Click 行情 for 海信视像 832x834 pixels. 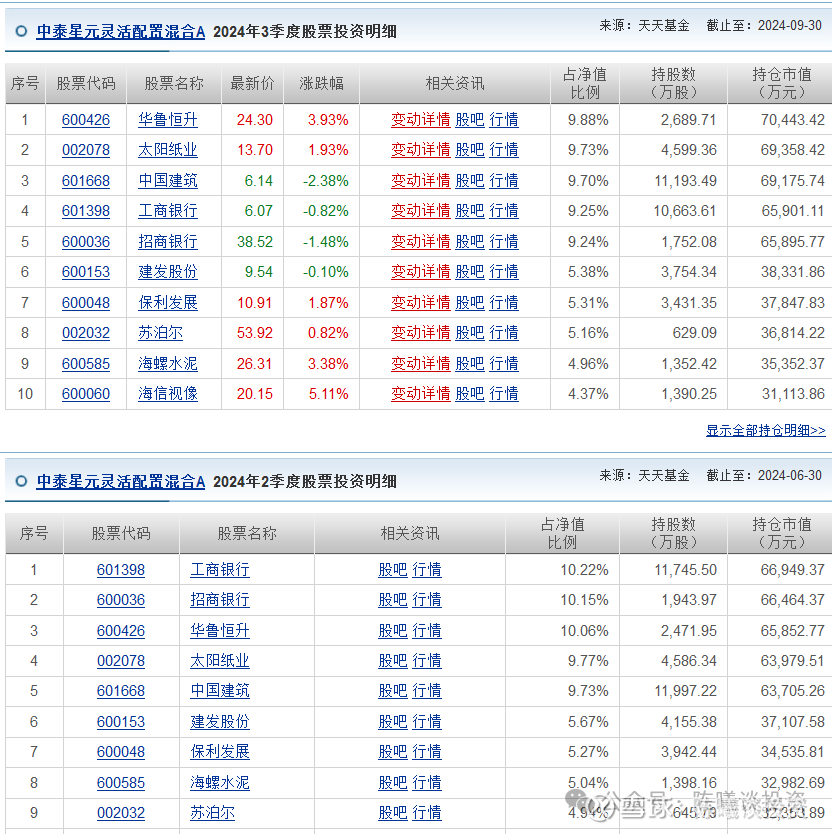504,394
